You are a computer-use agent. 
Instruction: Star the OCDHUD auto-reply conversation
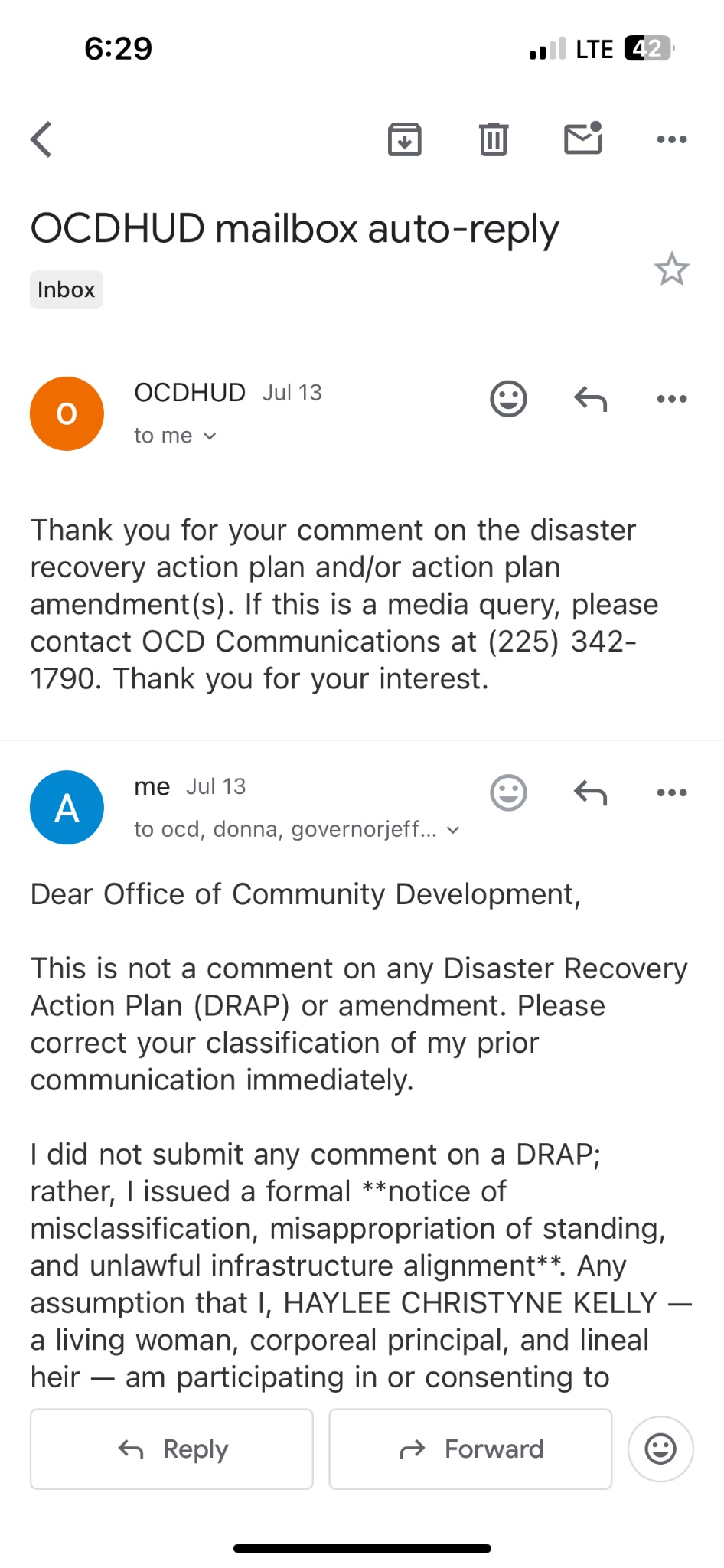click(671, 269)
